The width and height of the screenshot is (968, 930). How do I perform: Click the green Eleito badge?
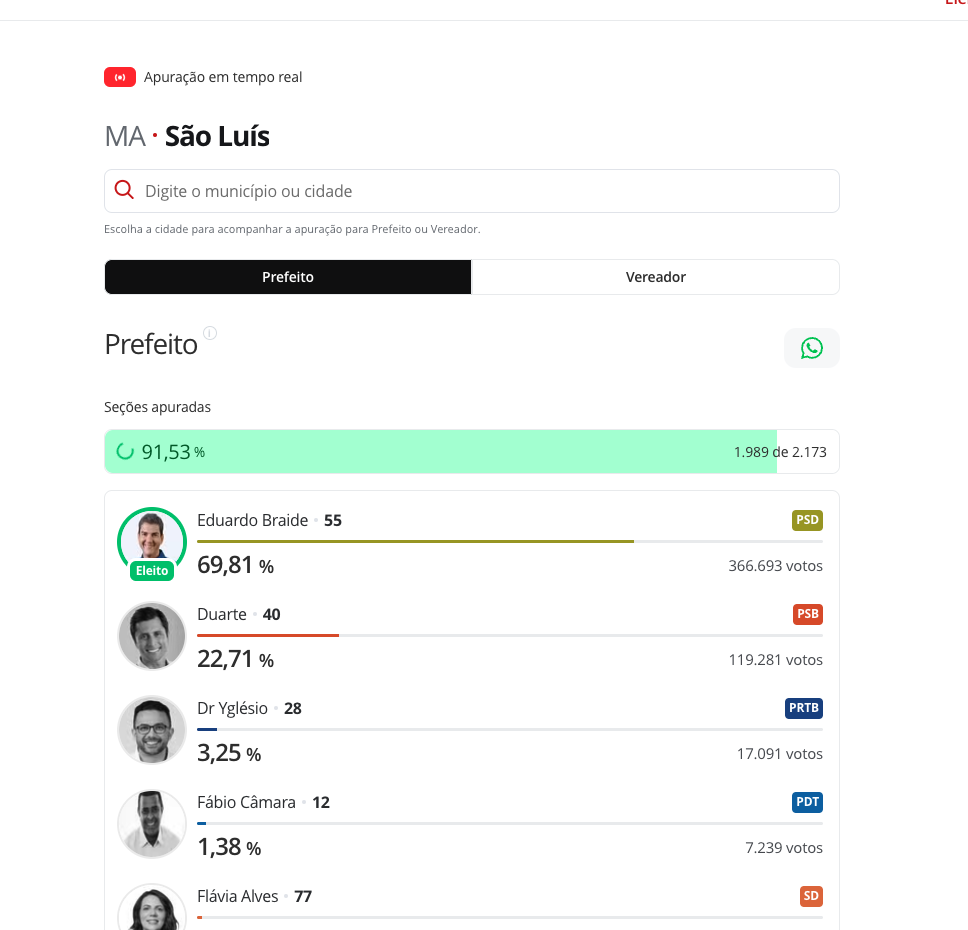point(152,571)
